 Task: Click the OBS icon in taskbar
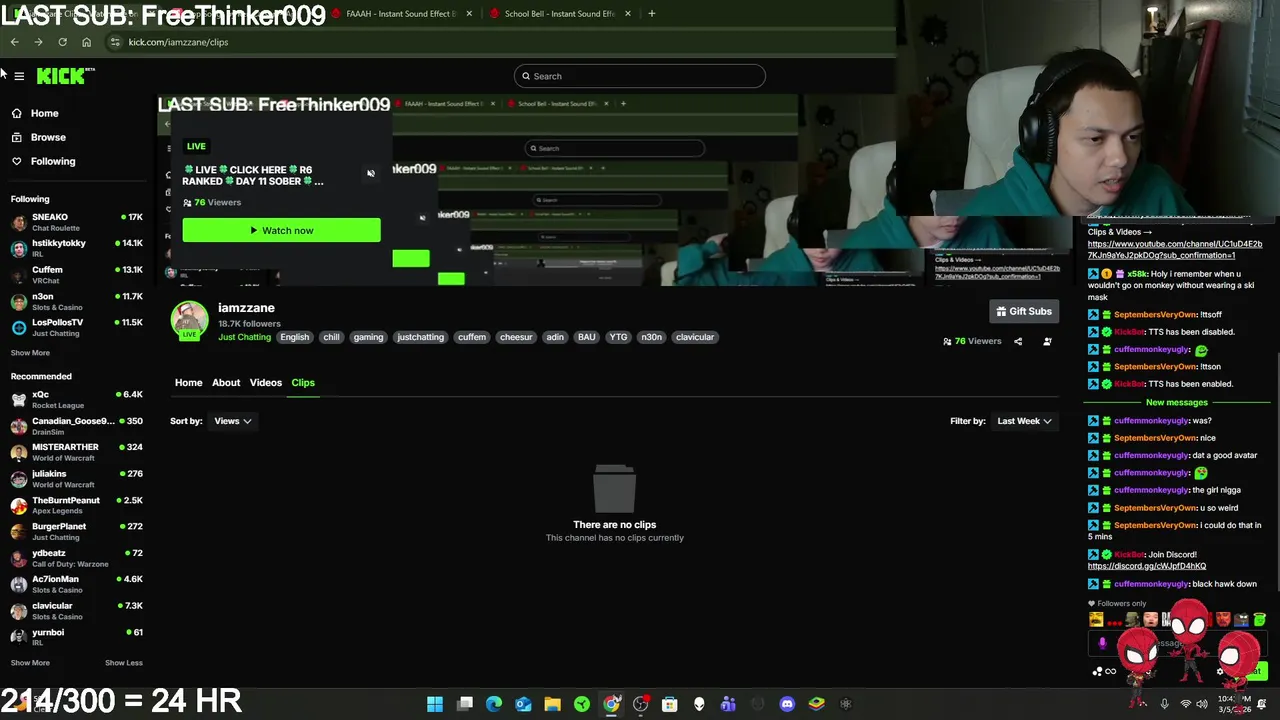[640, 704]
